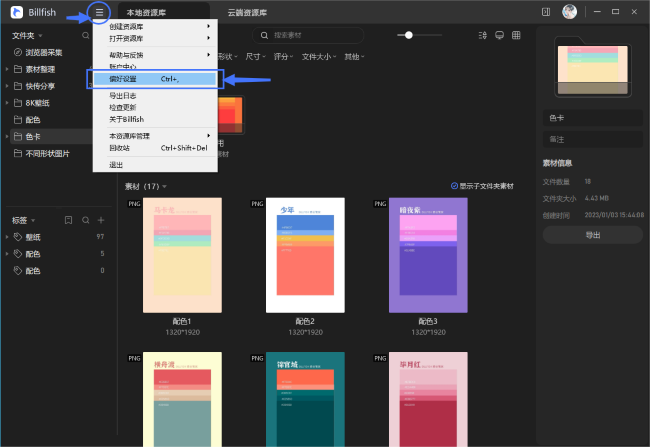Click the hamburger main menu icon
The image size is (650, 447).
[x=98, y=12]
